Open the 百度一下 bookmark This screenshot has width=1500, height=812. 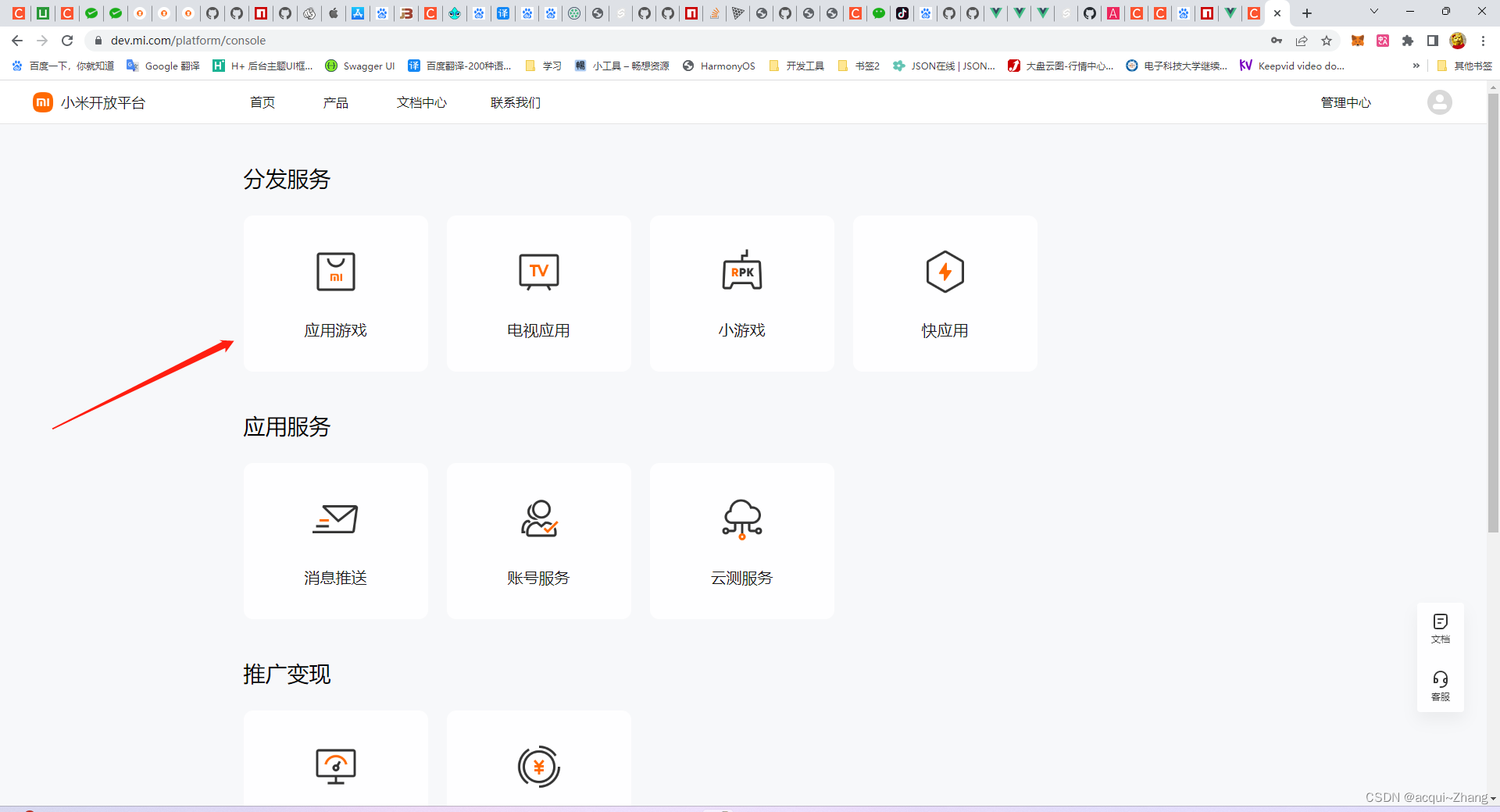pos(62,66)
